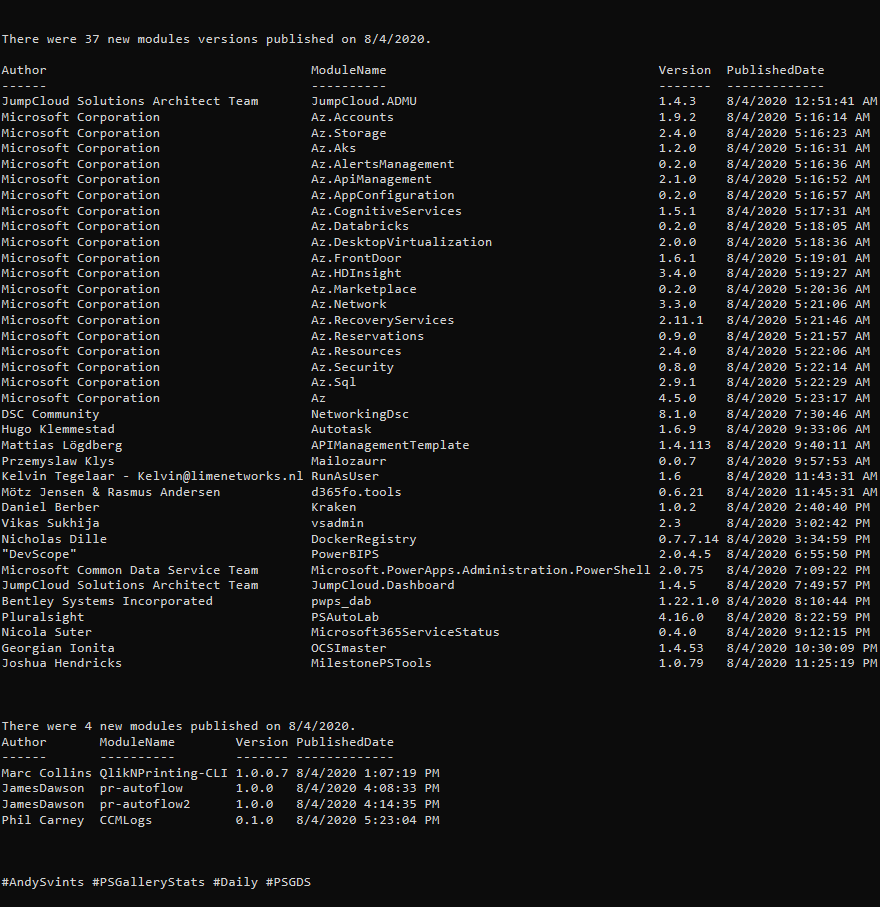
Task: Click Az.DesktopVirtualization module name
Action: (x=401, y=242)
